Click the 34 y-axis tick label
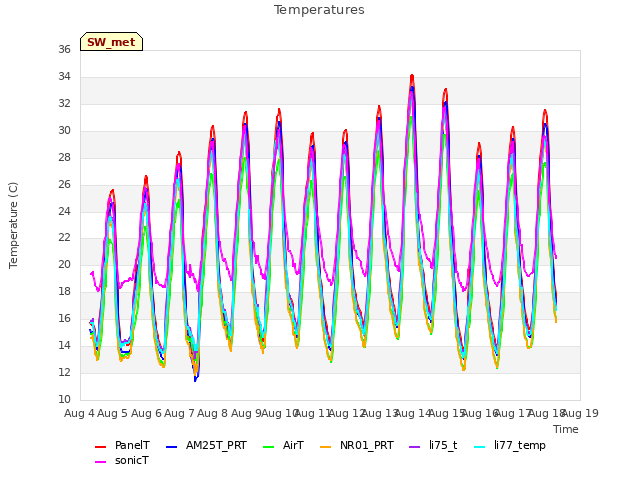The image size is (640, 480). [64, 76]
